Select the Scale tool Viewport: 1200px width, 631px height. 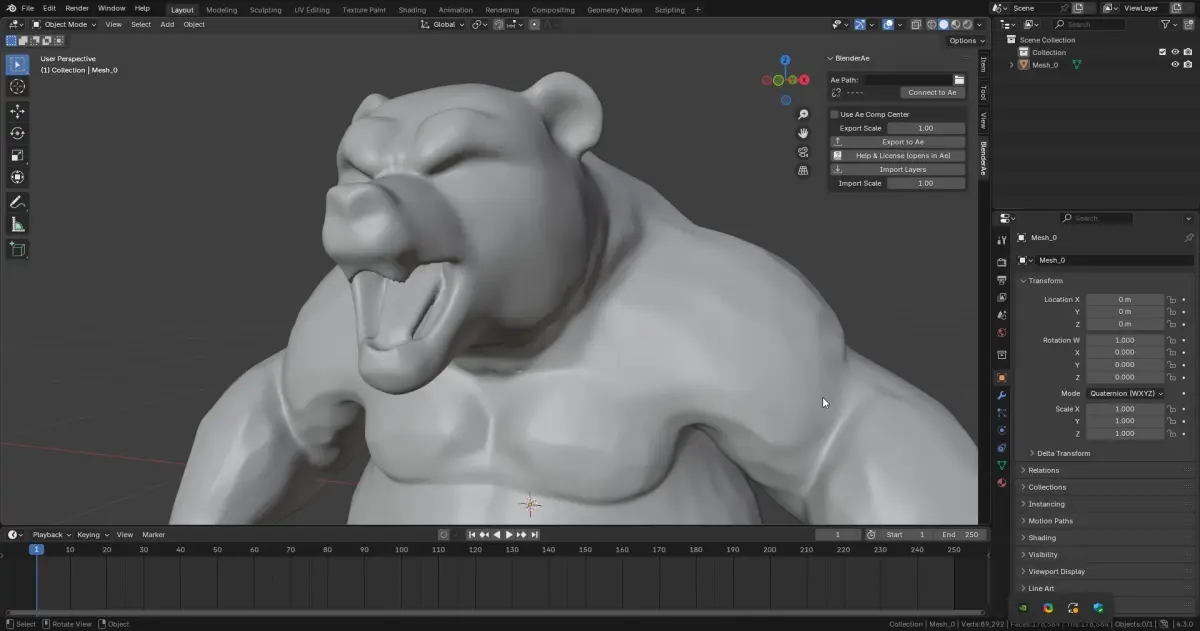point(17,155)
